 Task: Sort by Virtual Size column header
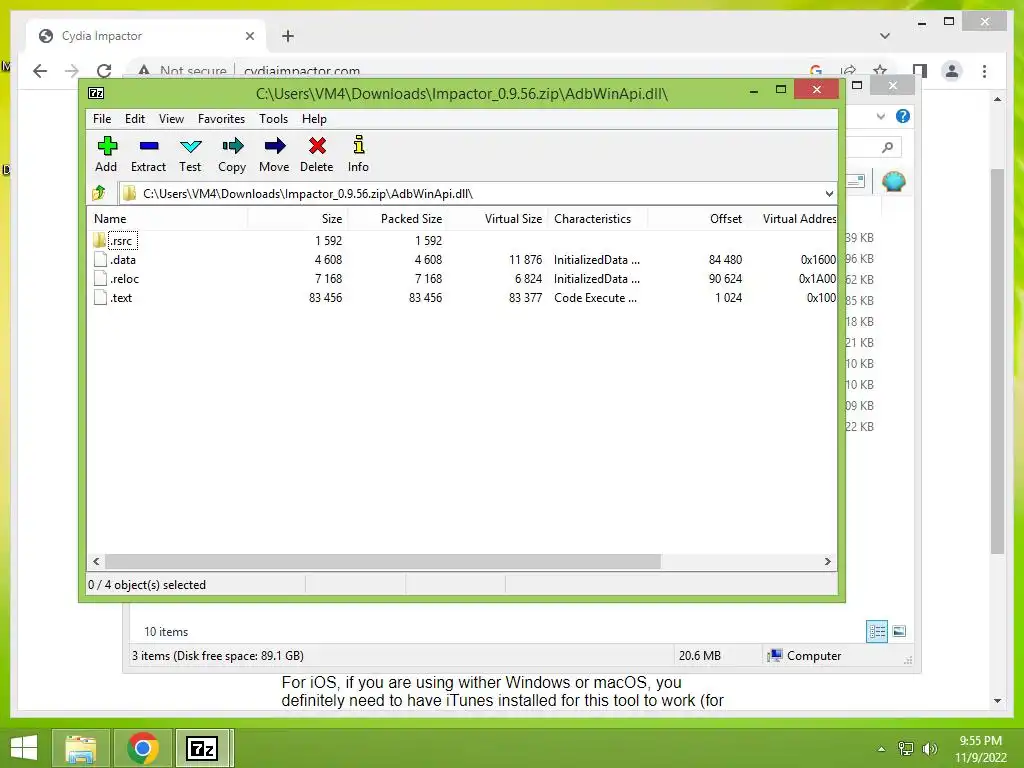tap(498, 219)
